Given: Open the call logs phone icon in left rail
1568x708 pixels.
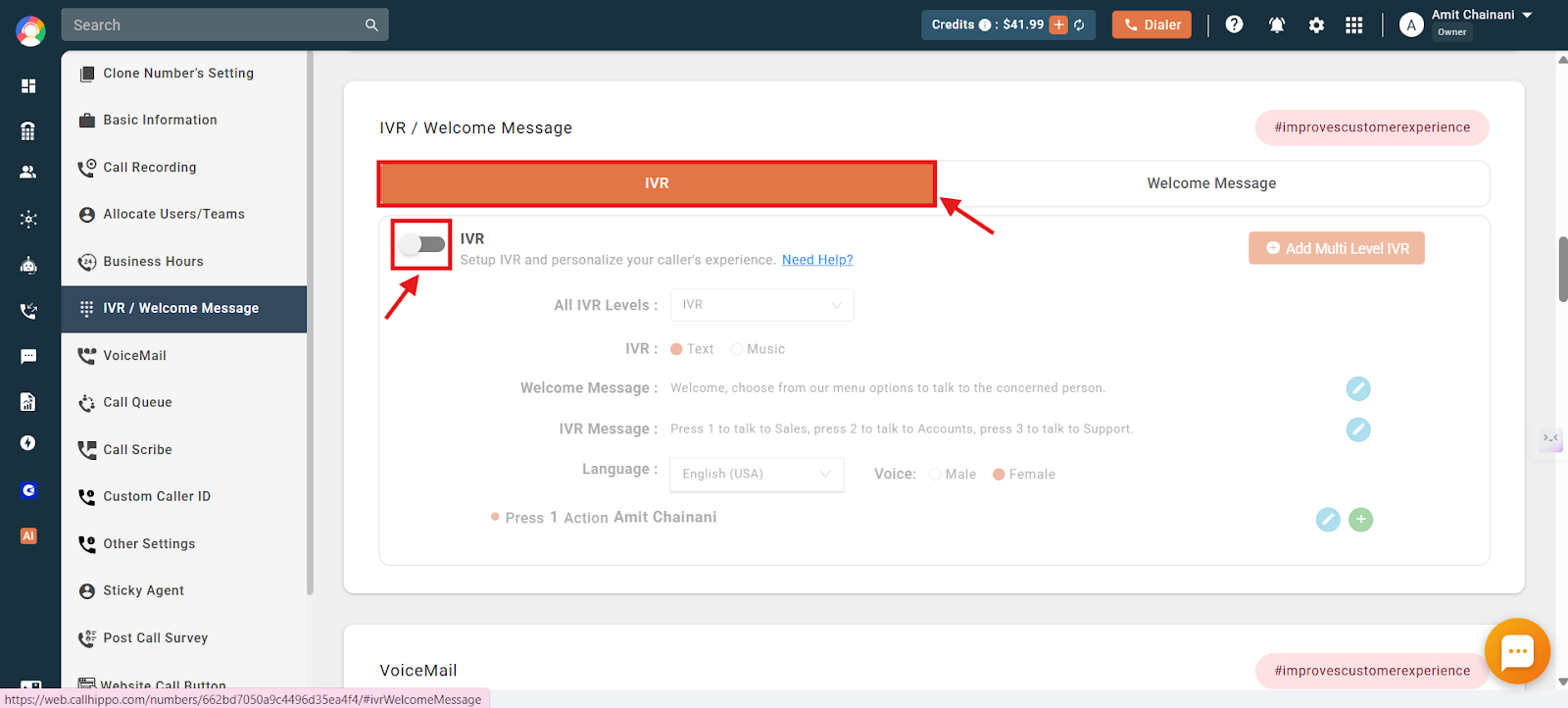Looking at the screenshot, I should (x=28, y=311).
